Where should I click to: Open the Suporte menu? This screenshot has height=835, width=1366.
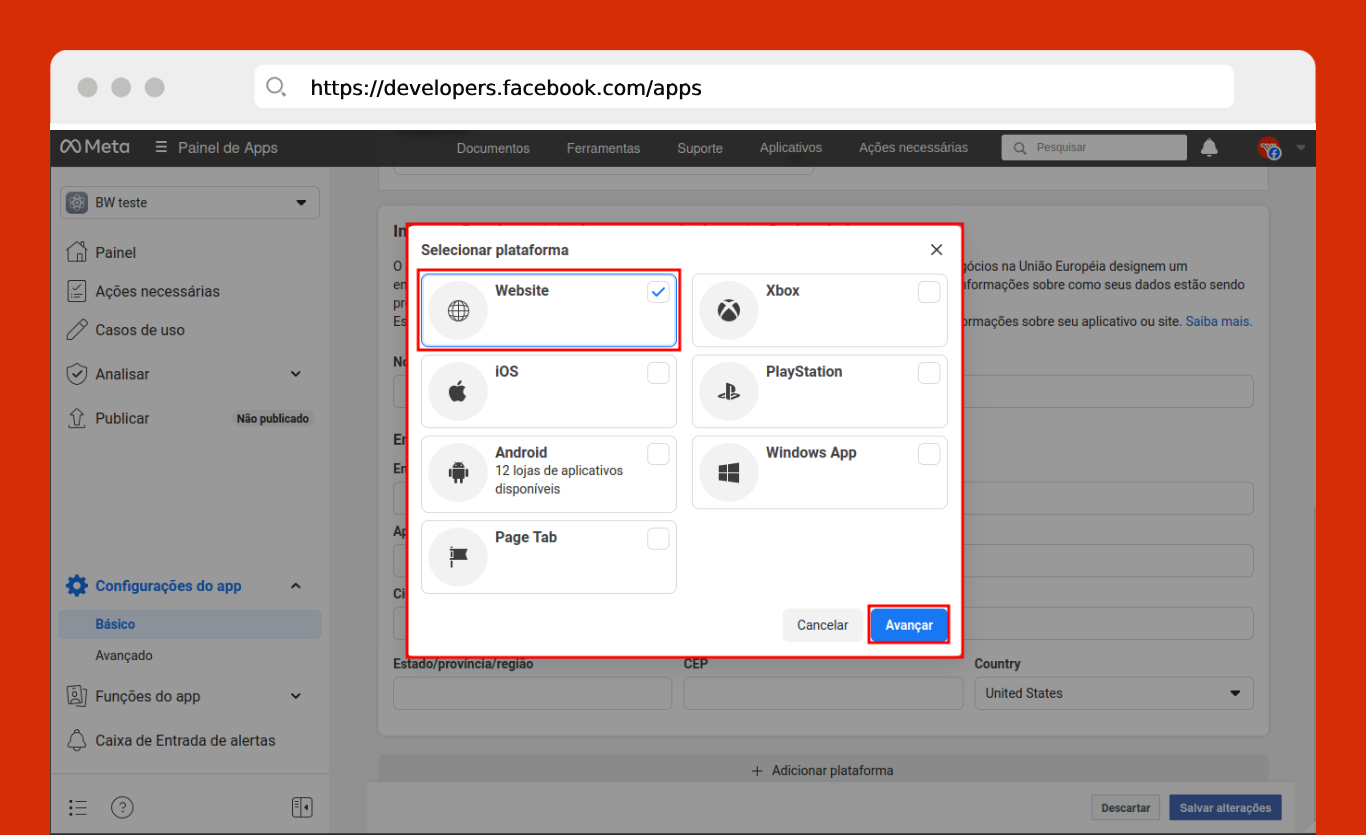(700, 148)
